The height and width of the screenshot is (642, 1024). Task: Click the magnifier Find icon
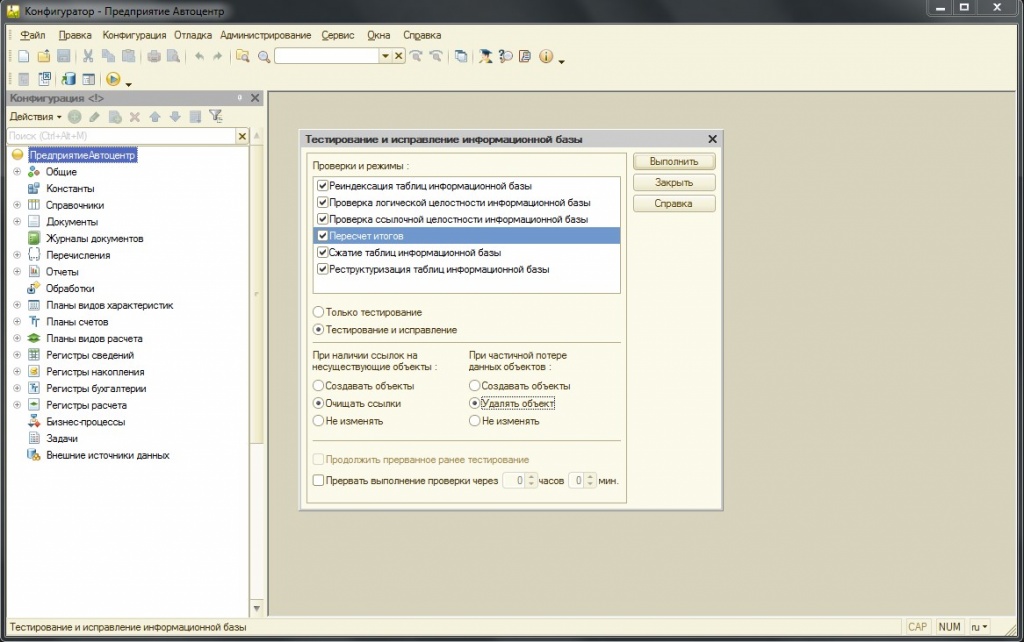[264, 57]
